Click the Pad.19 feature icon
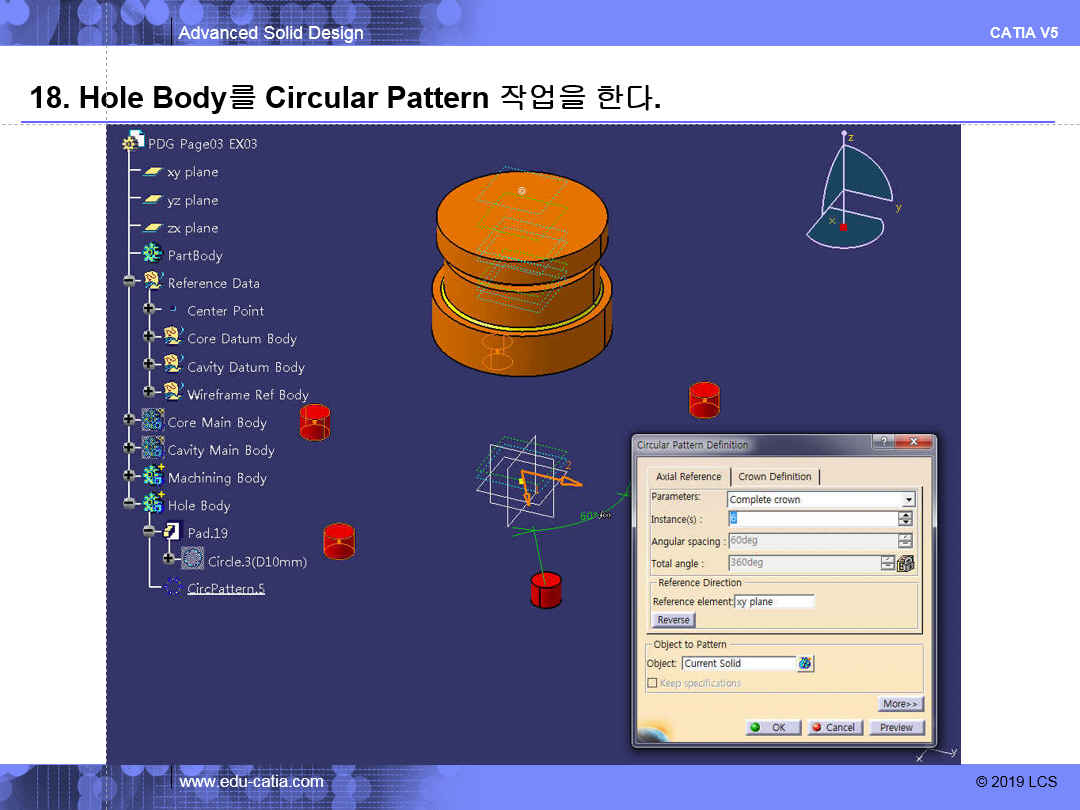 coord(173,533)
